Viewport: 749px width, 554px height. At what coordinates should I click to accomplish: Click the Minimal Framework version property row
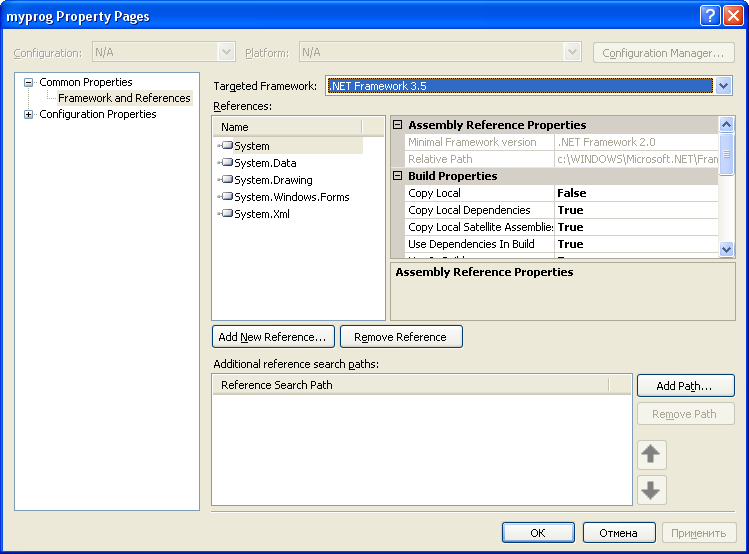tap(562, 142)
